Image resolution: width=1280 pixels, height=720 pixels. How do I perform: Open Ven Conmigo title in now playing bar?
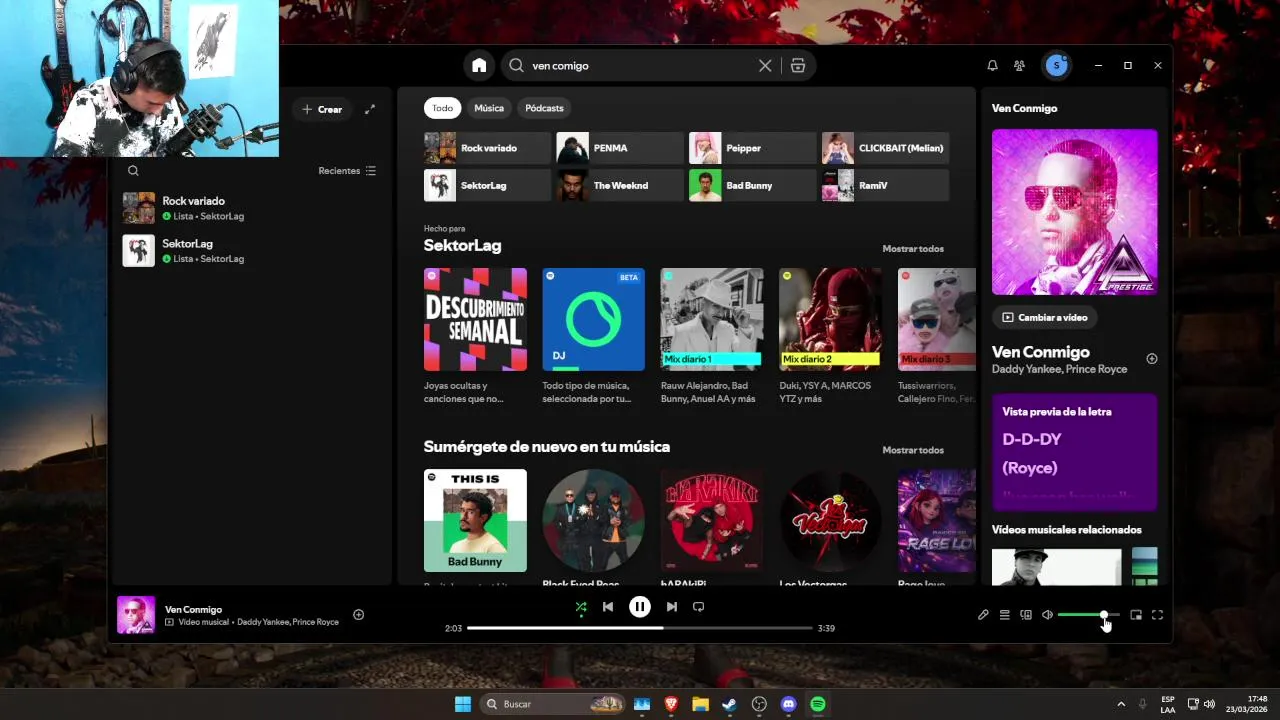(x=193, y=609)
